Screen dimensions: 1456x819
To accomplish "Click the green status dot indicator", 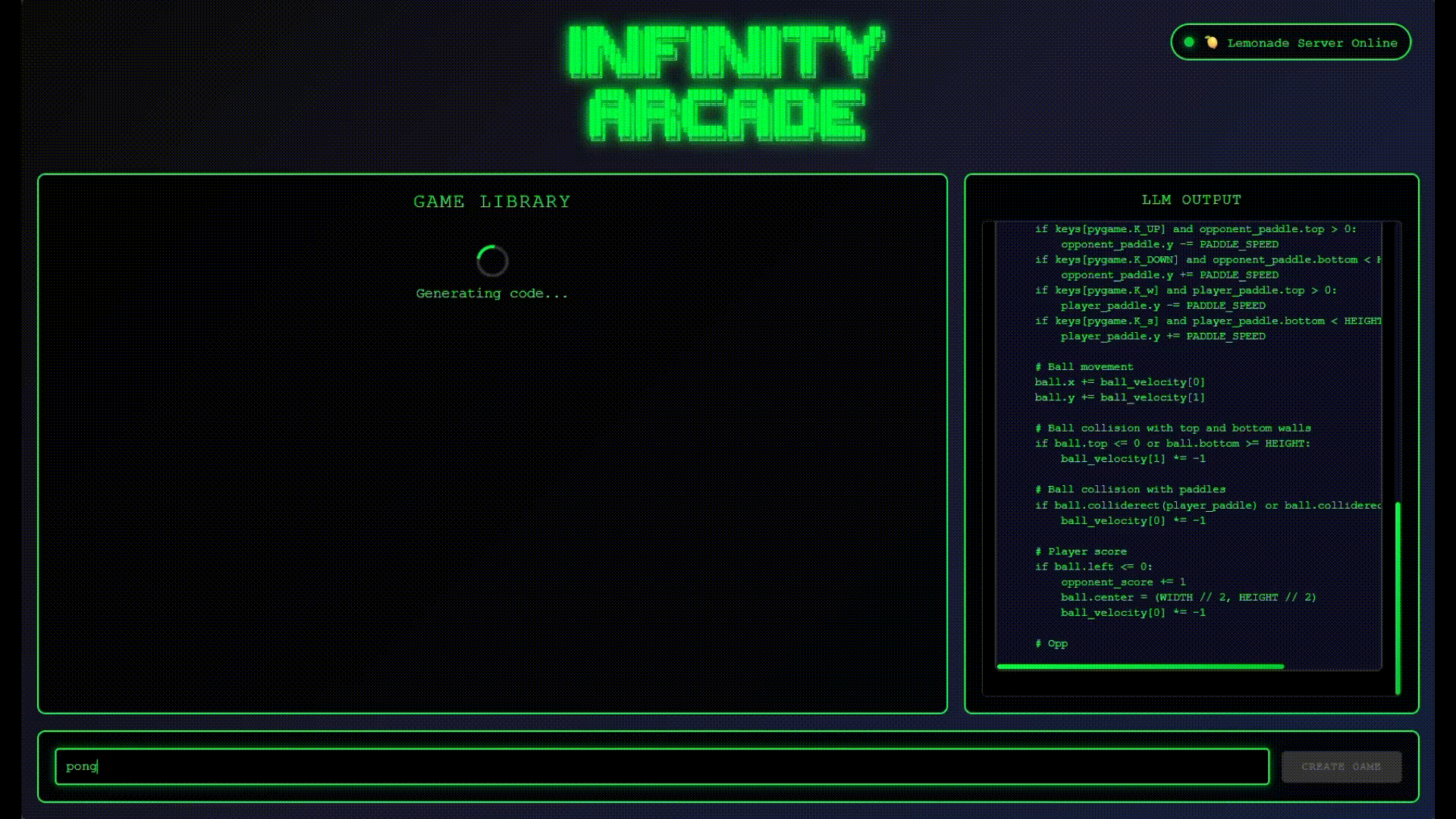I will 1188,42.
